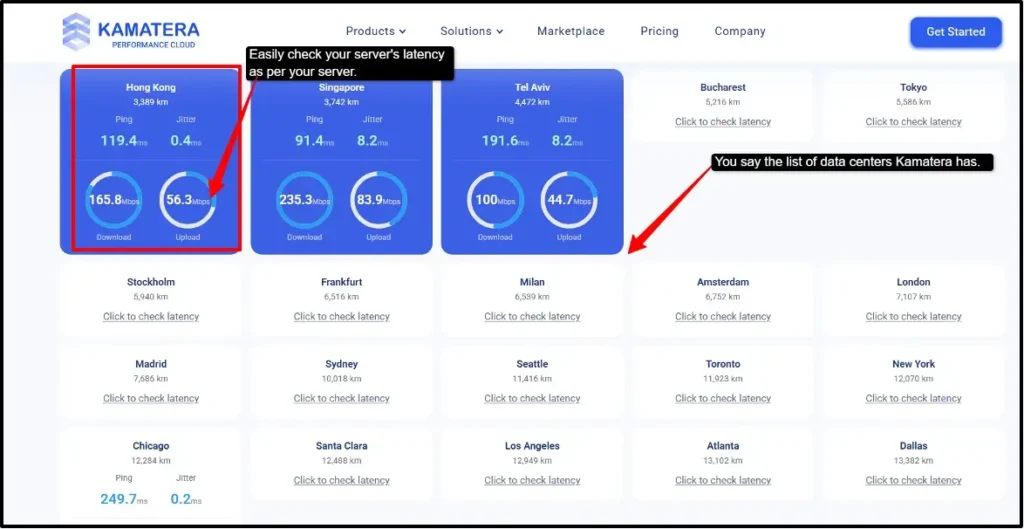Click the Tokyo city name

914,87
